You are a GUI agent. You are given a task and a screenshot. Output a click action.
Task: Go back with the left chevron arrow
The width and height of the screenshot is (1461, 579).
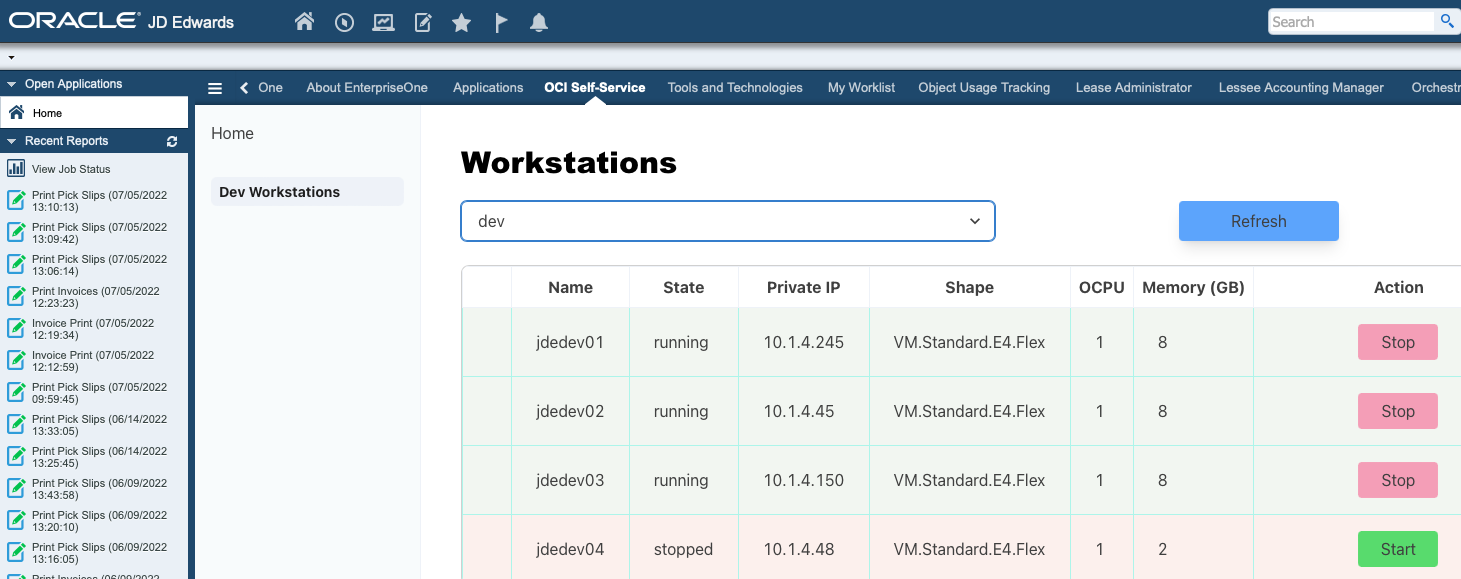(244, 88)
